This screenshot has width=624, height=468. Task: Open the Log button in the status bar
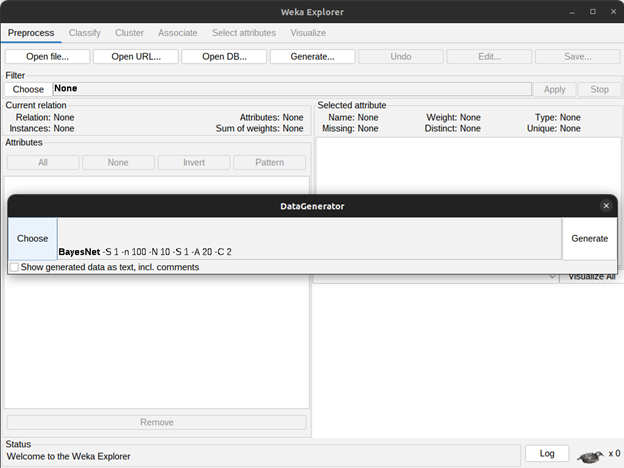547,453
